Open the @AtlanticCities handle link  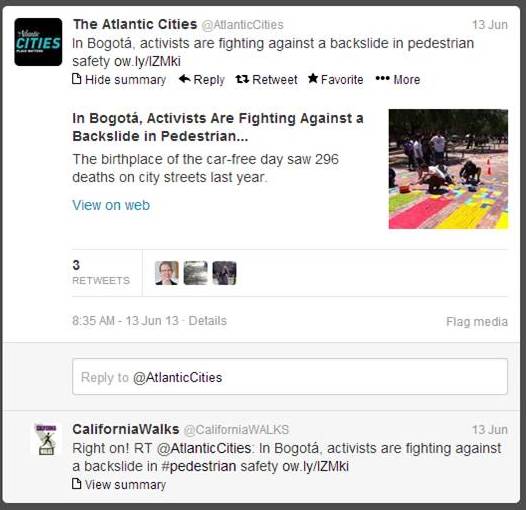pos(242,25)
